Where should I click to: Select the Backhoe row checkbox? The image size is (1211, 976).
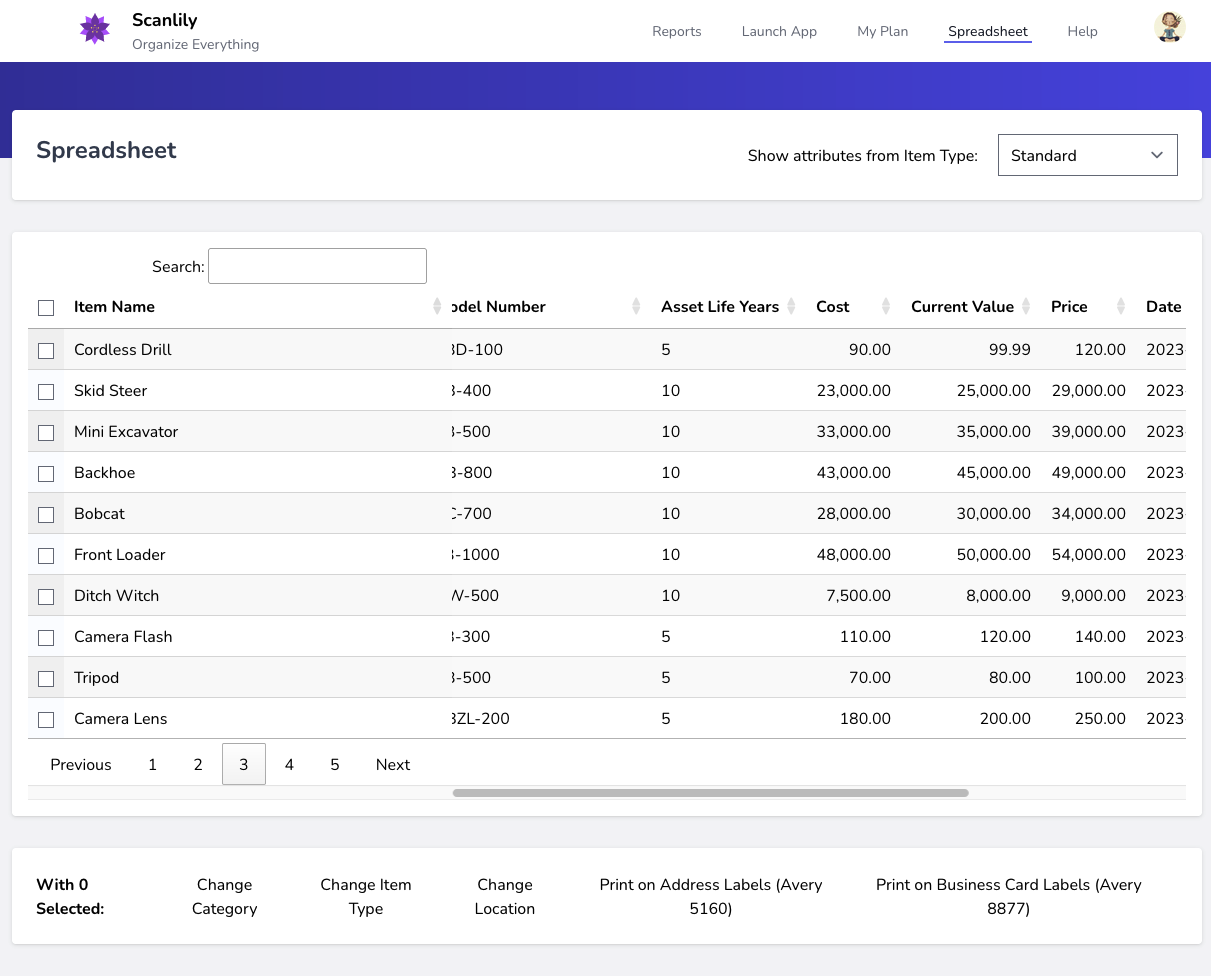point(46,474)
